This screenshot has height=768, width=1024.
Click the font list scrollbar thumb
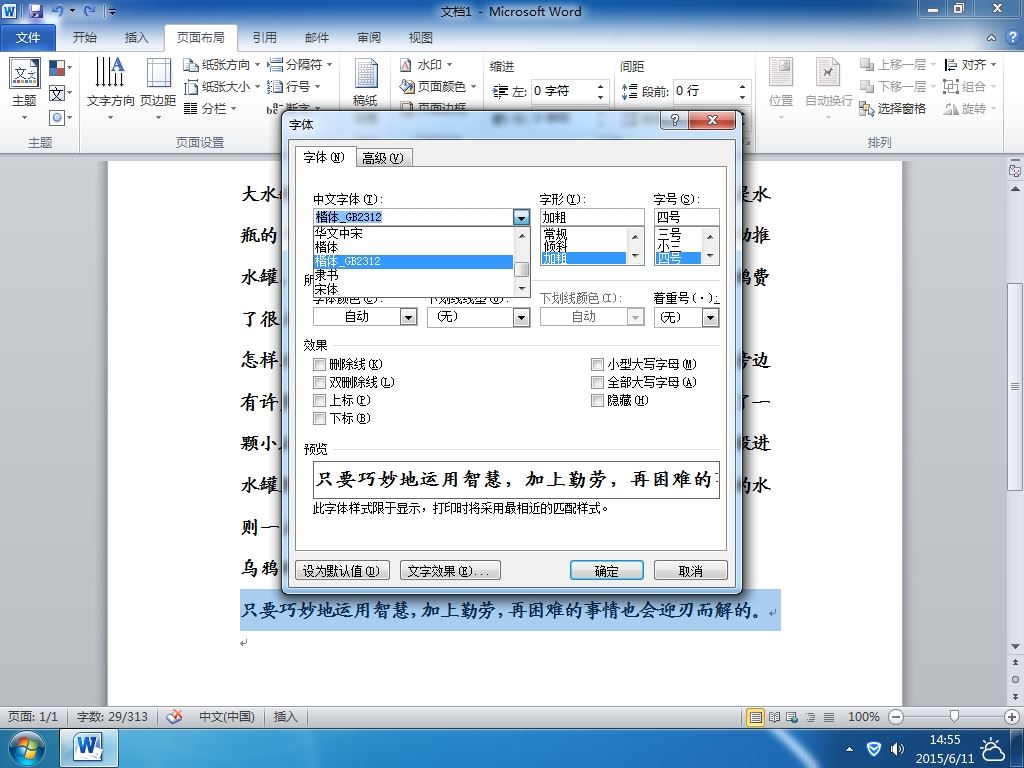coord(521,270)
